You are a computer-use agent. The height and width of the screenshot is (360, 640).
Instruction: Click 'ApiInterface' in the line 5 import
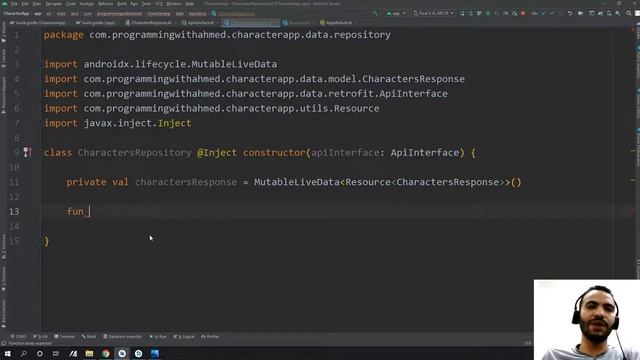[413, 94]
